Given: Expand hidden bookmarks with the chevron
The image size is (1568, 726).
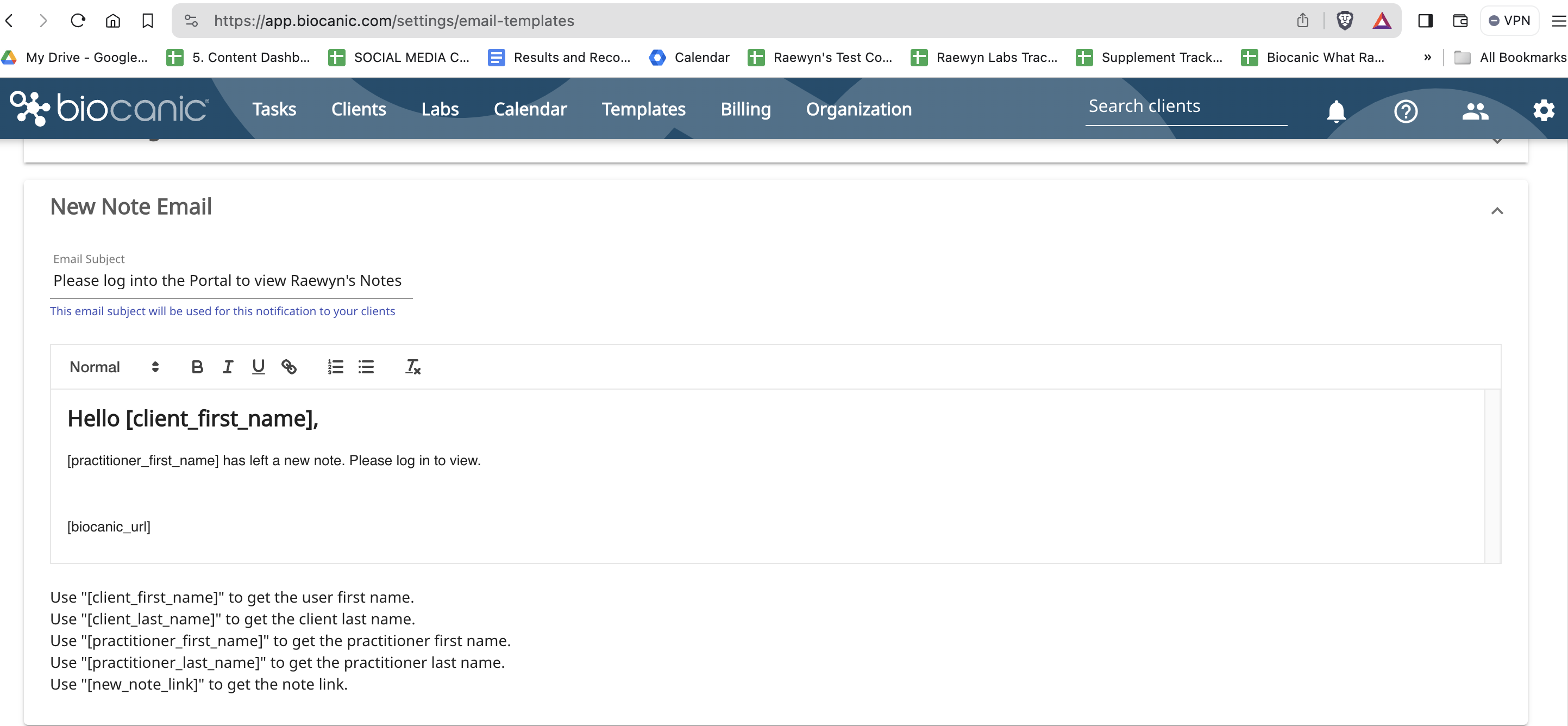Looking at the screenshot, I should pyautogui.click(x=1427, y=57).
